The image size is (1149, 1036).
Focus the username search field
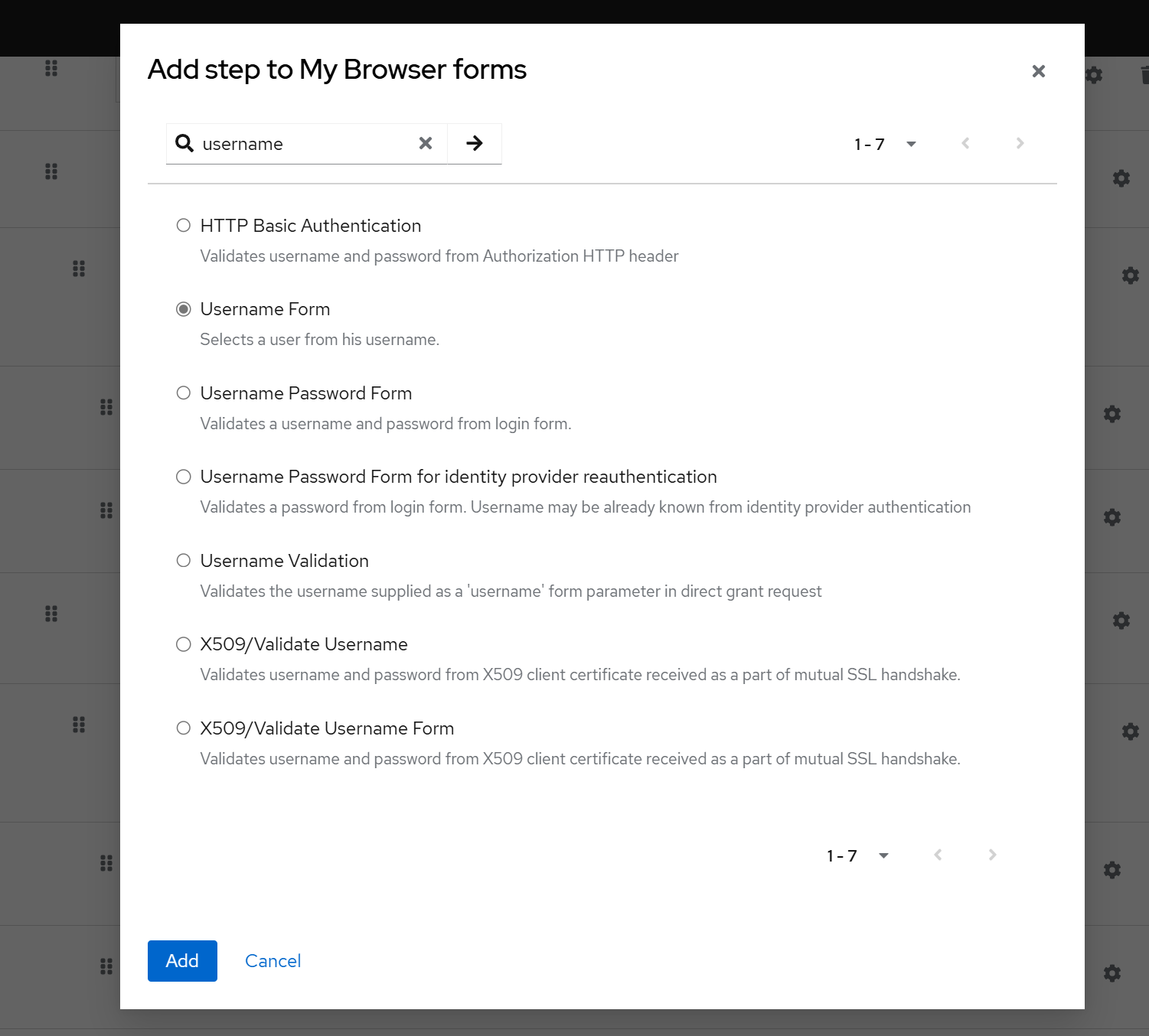point(306,144)
